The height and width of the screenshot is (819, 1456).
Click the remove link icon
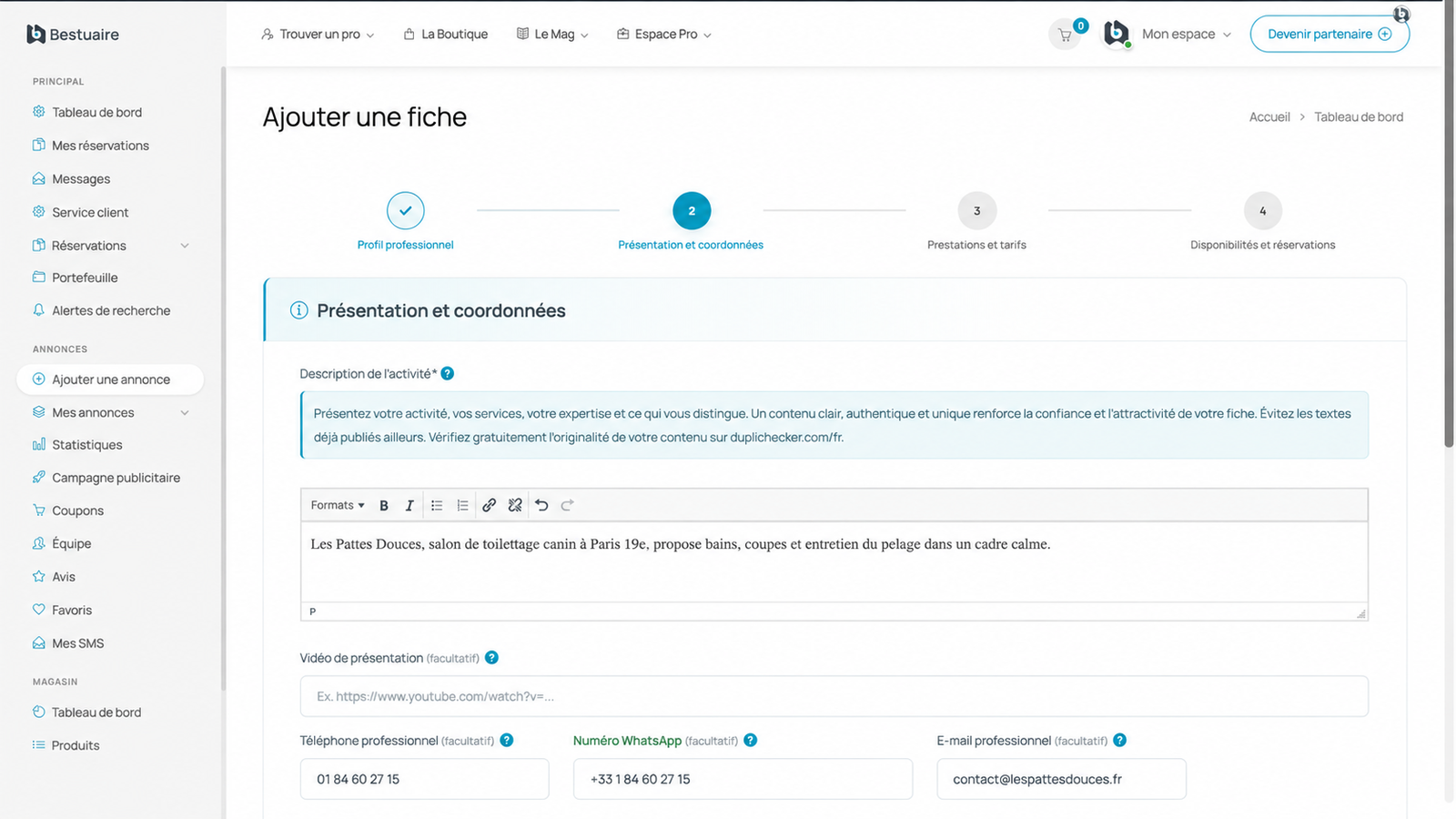coord(515,505)
